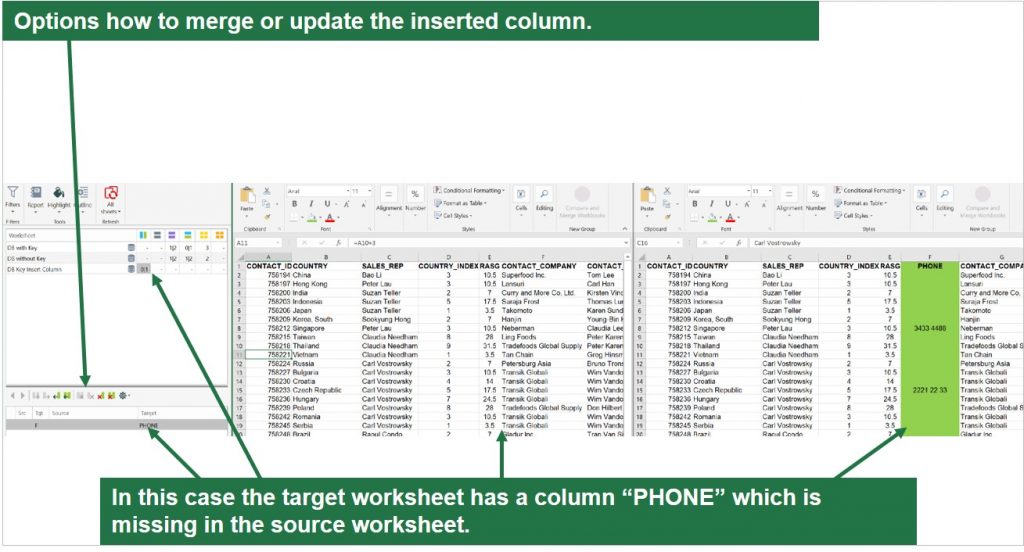Click the Cut scissors icon in right workbook
Image resolution: width=1024 pixels, height=552 pixels.
668,190
